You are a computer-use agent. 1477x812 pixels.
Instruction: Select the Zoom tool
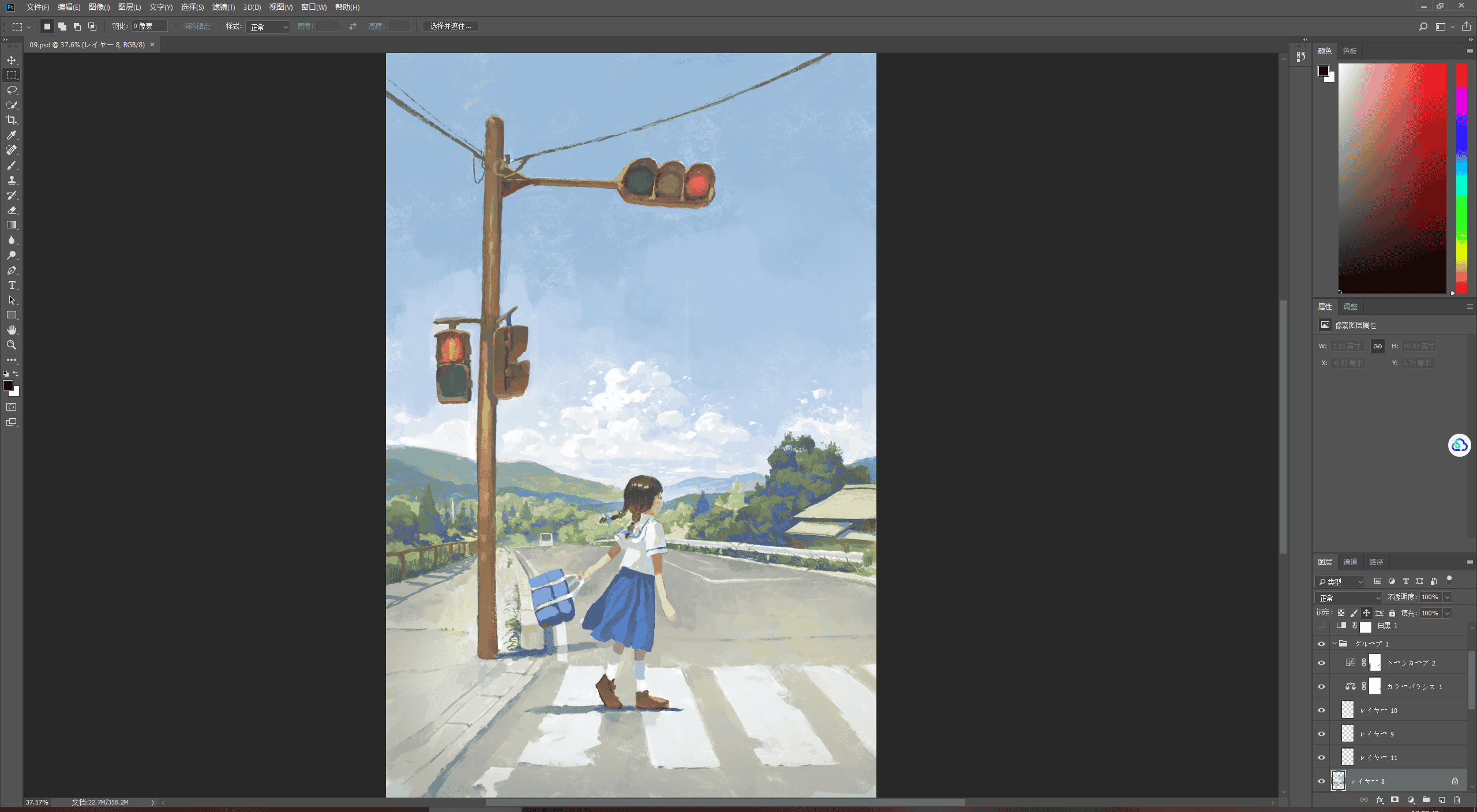(12, 345)
